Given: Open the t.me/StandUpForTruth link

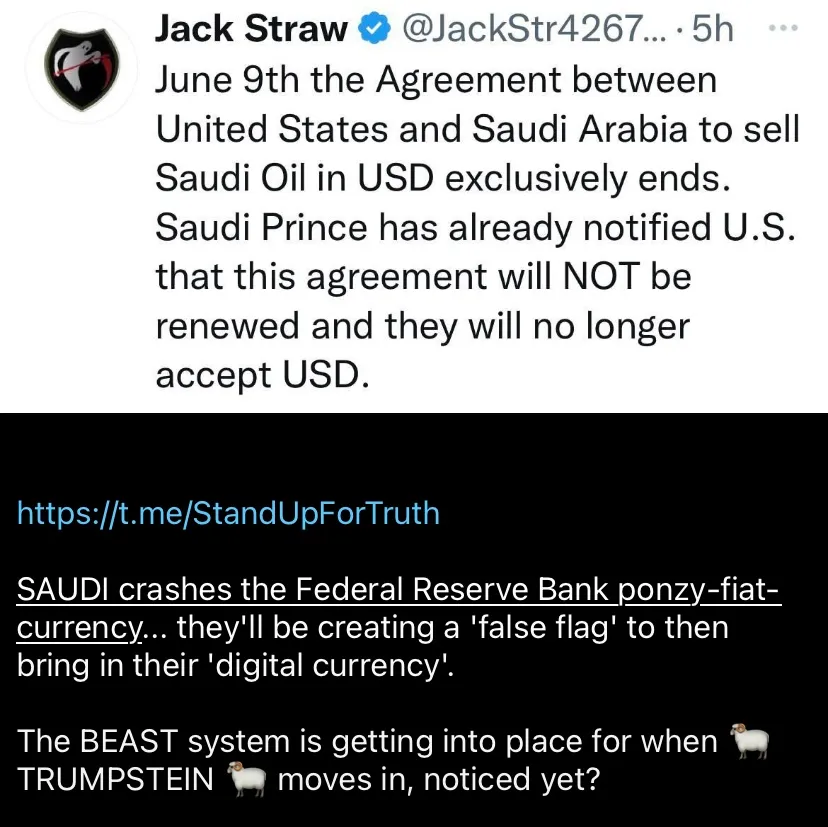Looking at the screenshot, I should (229, 513).
